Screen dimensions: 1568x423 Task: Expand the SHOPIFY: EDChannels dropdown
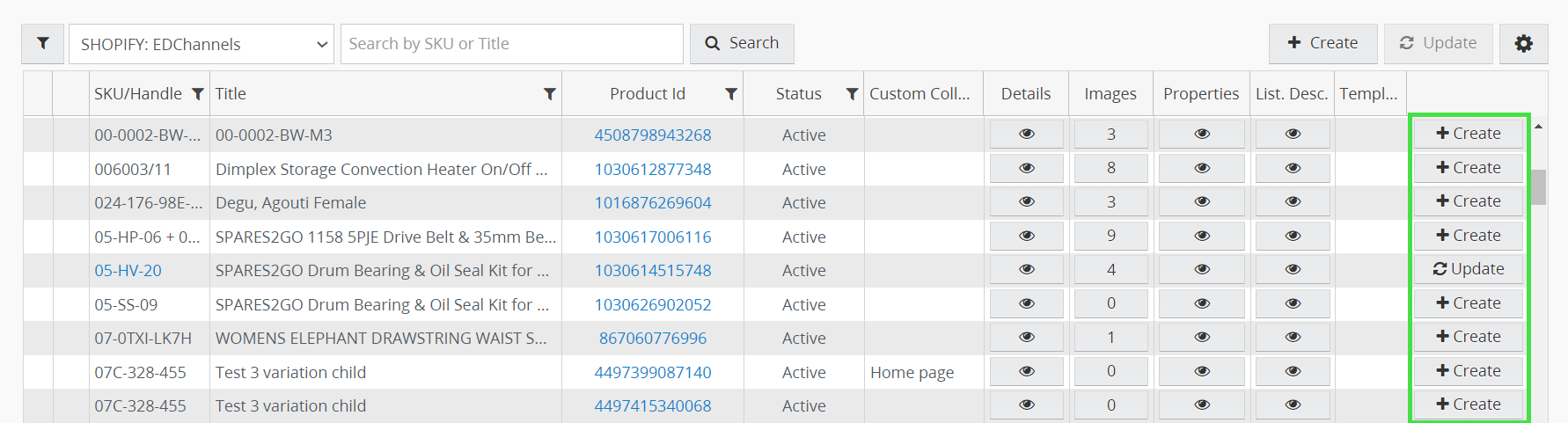[201, 44]
